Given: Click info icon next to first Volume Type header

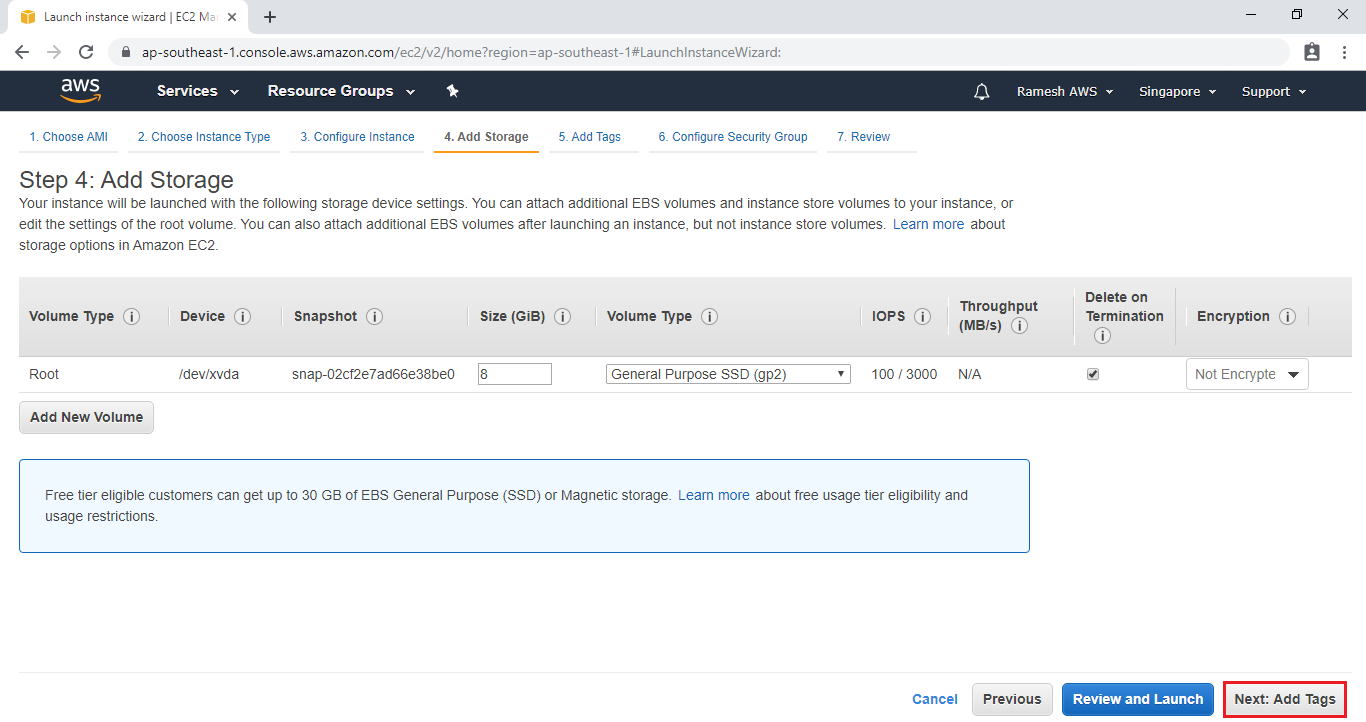Looking at the screenshot, I should click(131, 316).
